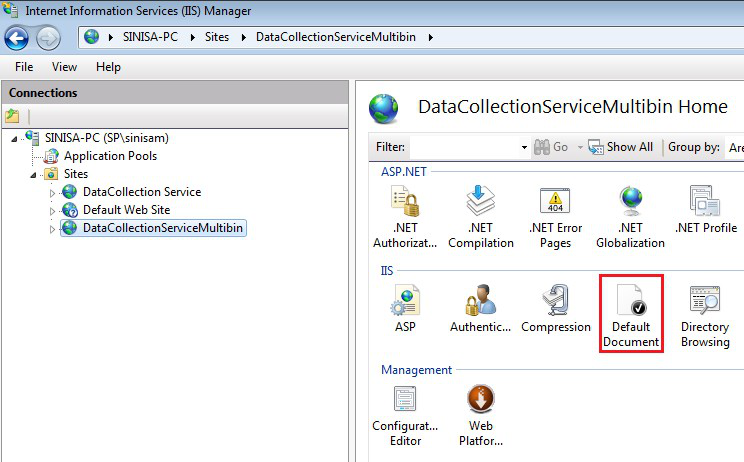Click DataCollectionServiceMultibin in the breadcrumb
Viewport: 744px width, 462px height.
point(335,37)
